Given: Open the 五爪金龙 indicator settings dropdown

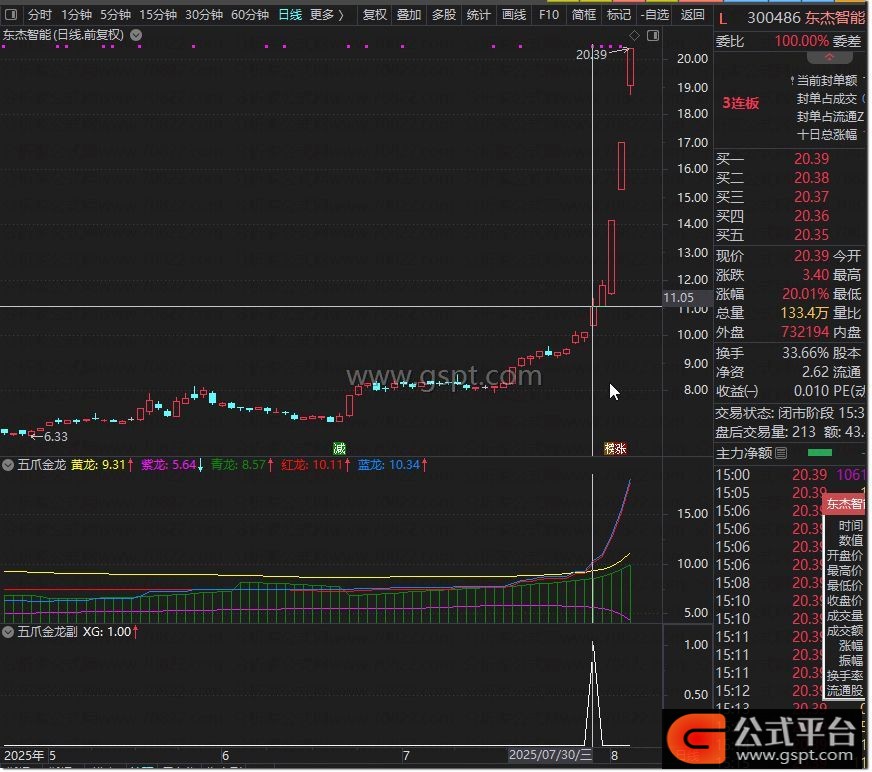Looking at the screenshot, I should pyautogui.click(x=8, y=466).
